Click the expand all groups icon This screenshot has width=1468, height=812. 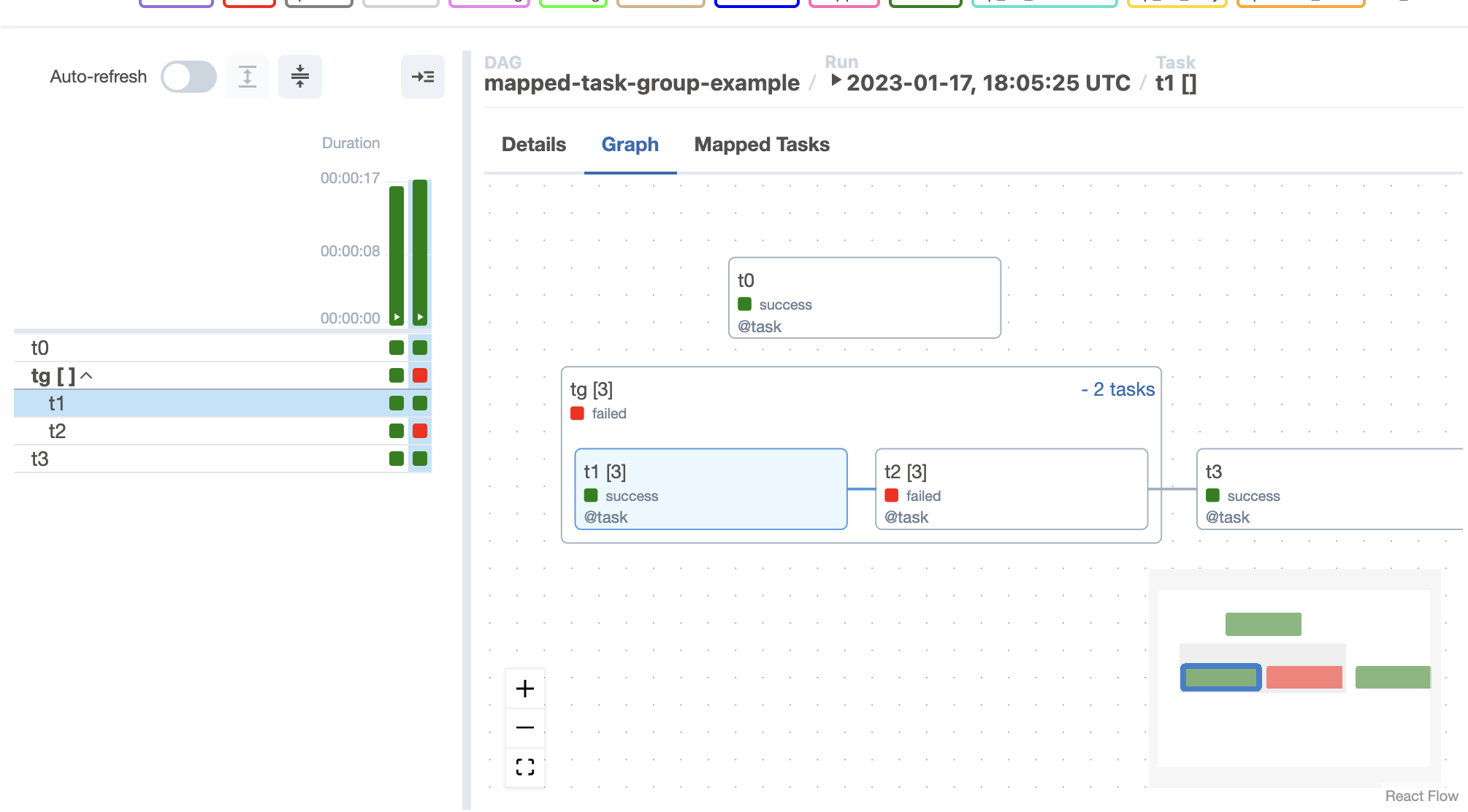point(248,77)
